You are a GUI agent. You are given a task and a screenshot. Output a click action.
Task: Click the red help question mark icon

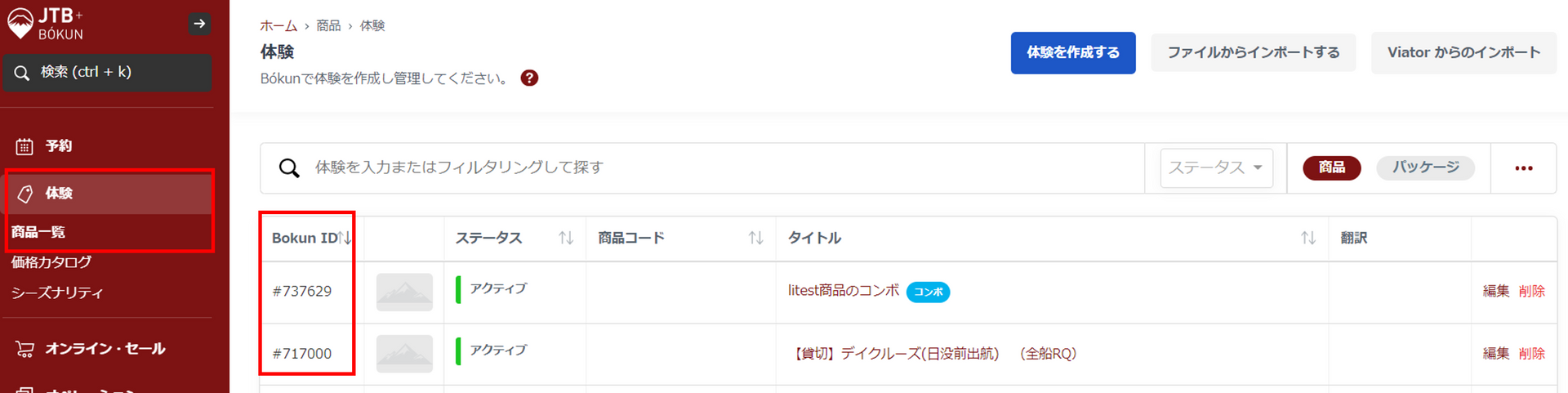pyautogui.click(x=529, y=78)
